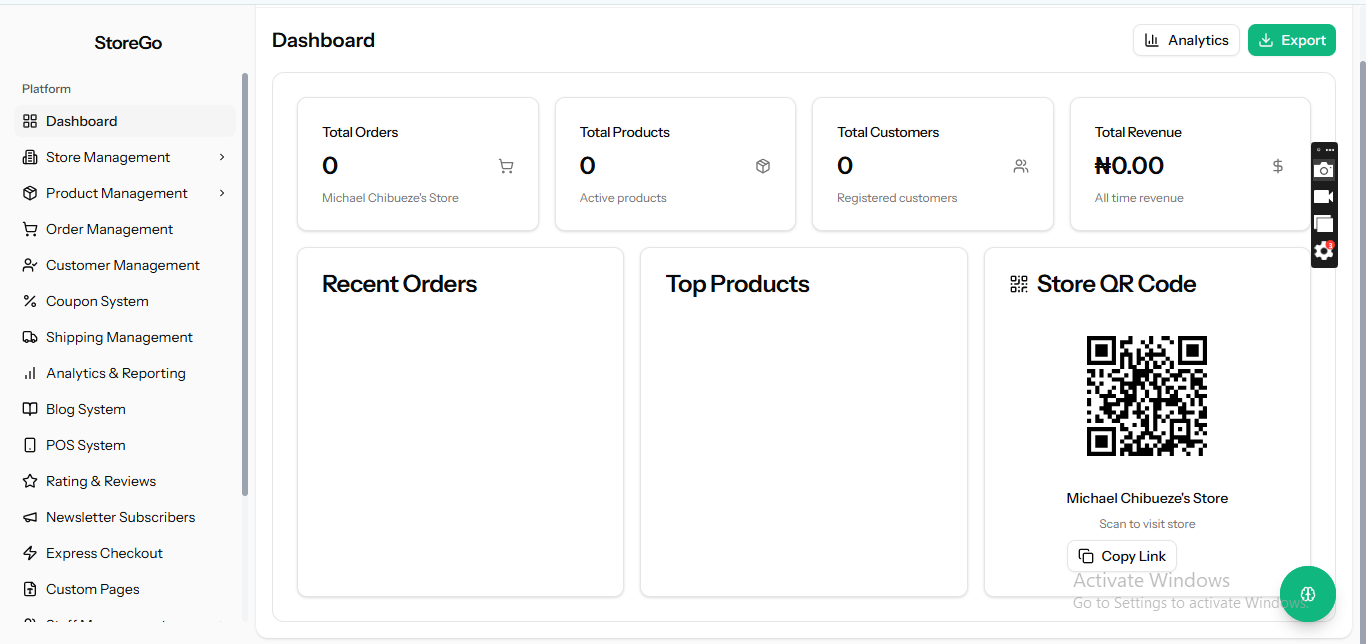Click the Product Management box icon
1366x644 pixels.
tap(30, 193)
